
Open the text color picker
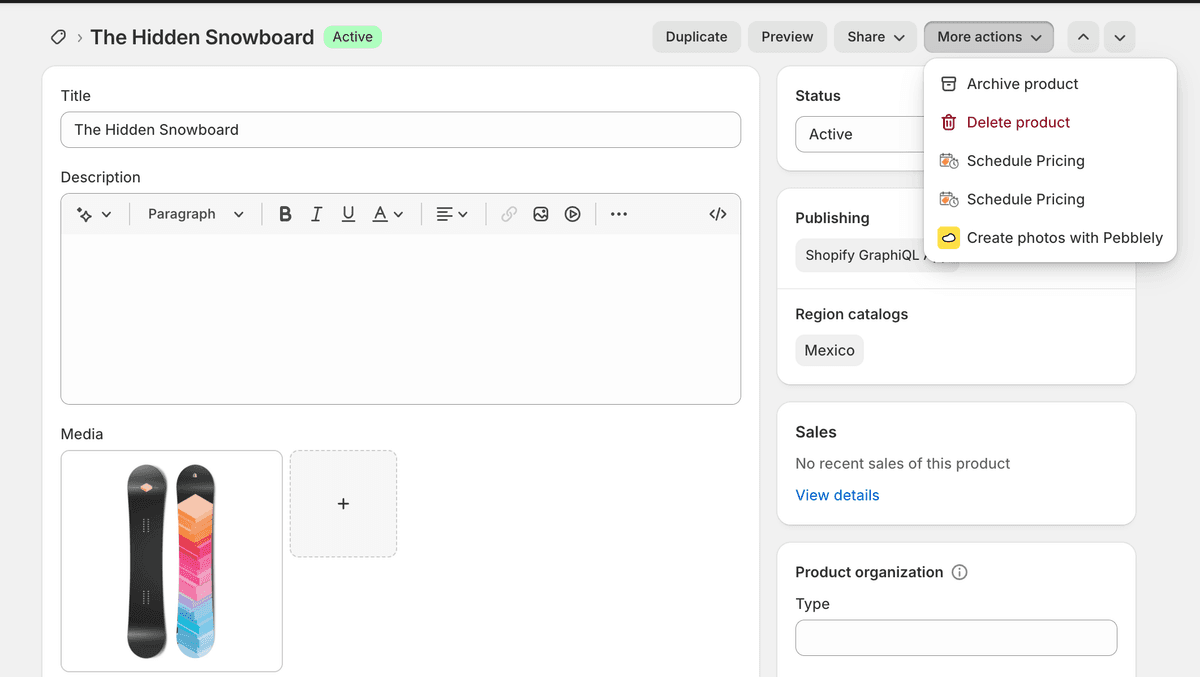coord(388,214)
